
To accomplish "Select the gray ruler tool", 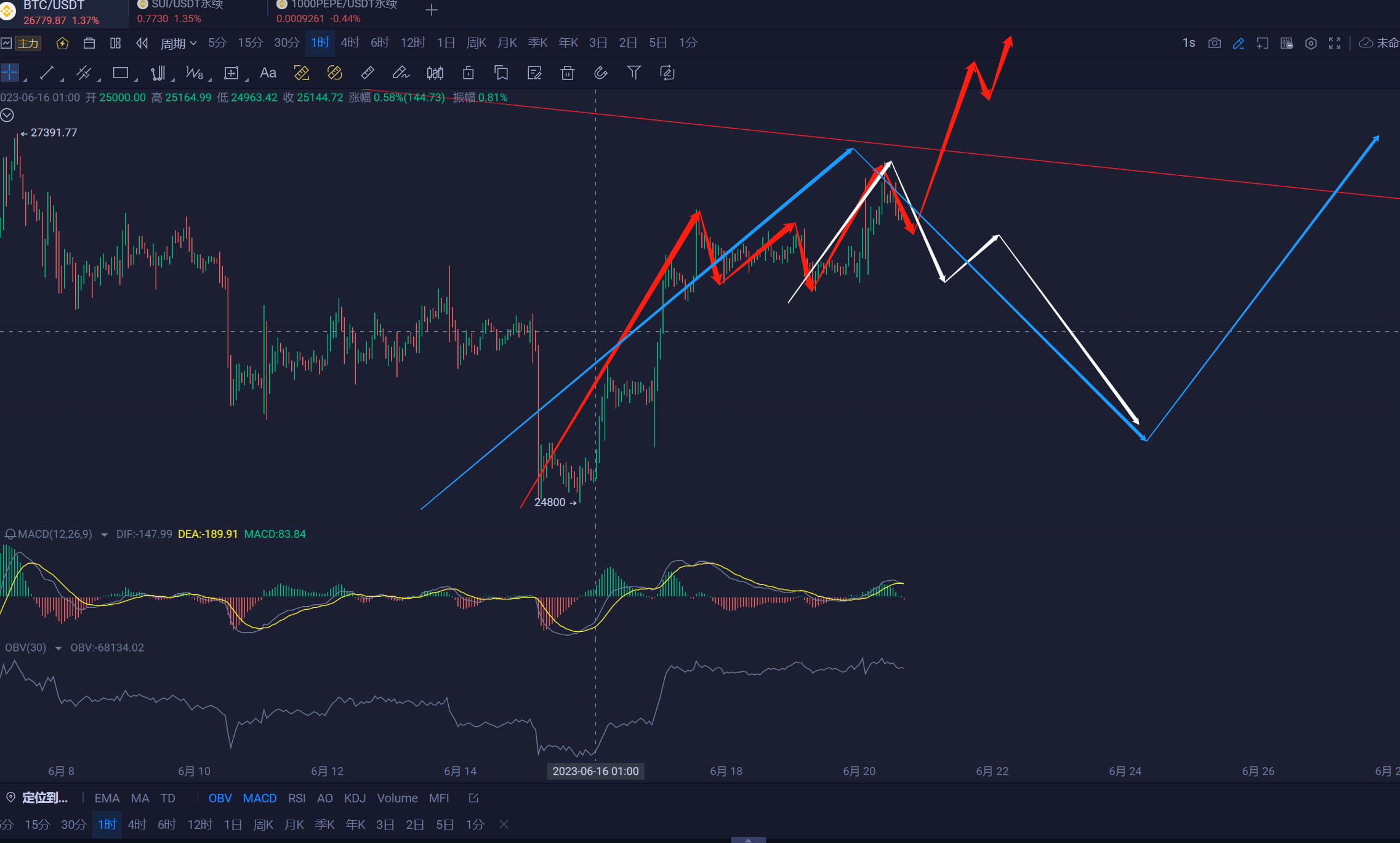I will [368, 73].
